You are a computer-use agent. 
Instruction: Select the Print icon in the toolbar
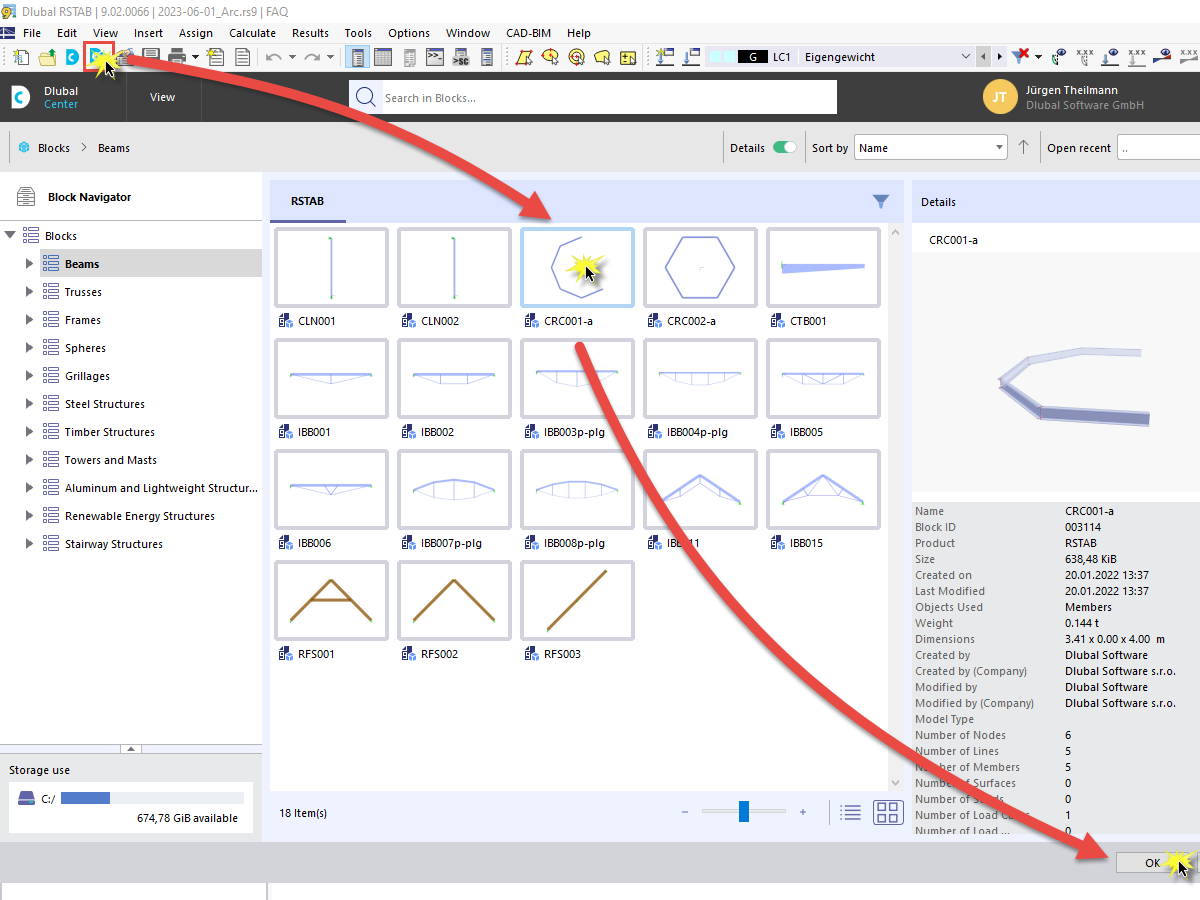pos(178,57)
